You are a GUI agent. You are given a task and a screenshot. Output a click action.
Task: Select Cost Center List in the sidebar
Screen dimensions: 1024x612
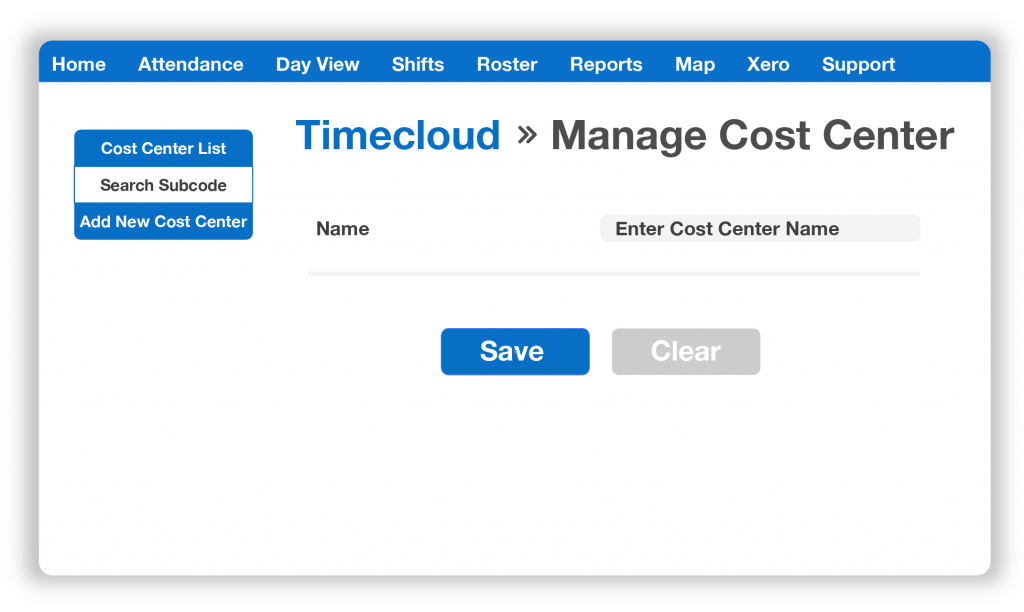click(163, 147)
